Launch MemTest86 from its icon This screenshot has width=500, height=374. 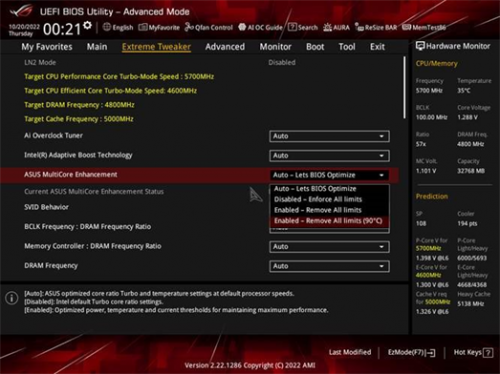click(x=406, y=27)
